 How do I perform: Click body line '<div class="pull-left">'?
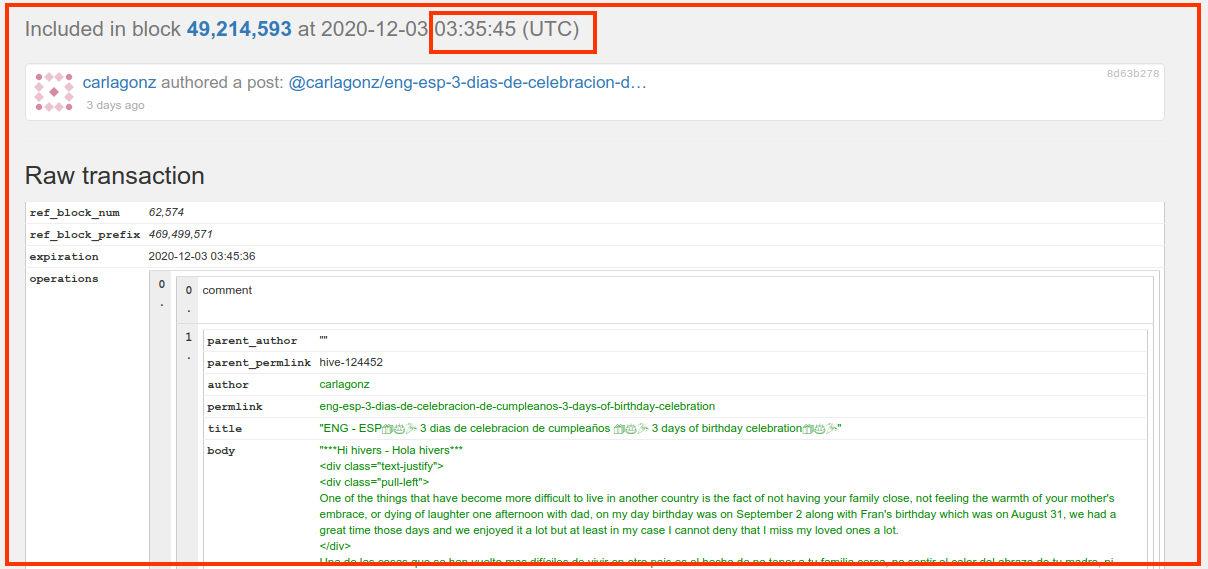point(374,482)
